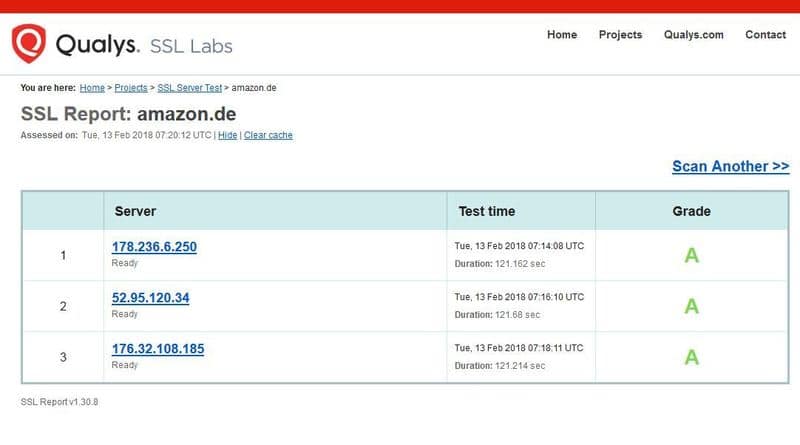
Task: Click grade A for server 178.236.6.250
Action: [691, 255]
